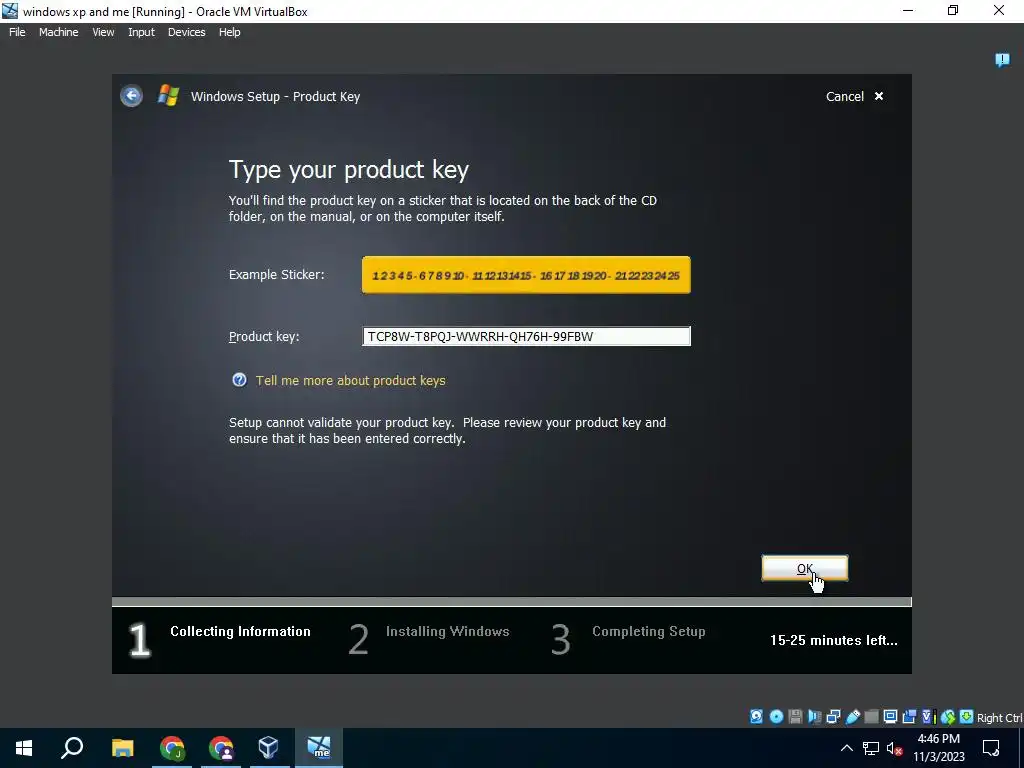The height and width of the screenshot is (768, 1024).
Task: Open Windows taskbar search
Action: [72, 748]
